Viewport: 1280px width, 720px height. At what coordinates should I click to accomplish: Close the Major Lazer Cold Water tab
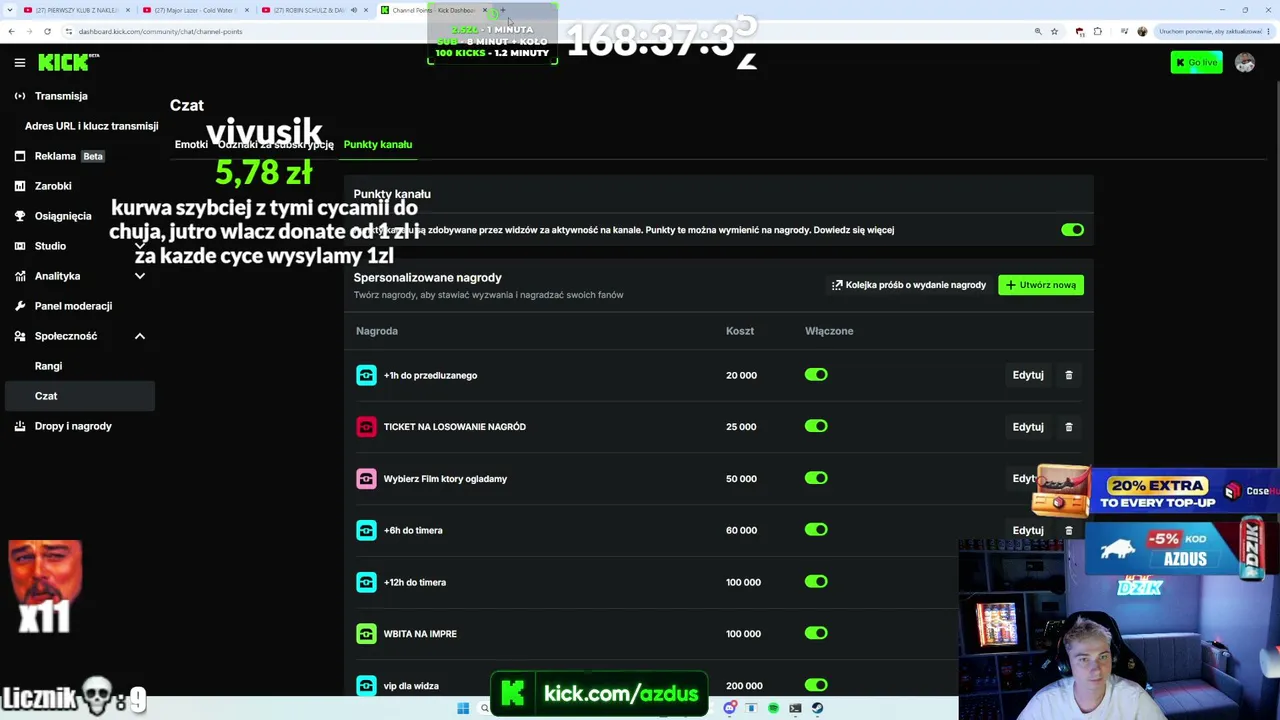click(x=247, y=10)
